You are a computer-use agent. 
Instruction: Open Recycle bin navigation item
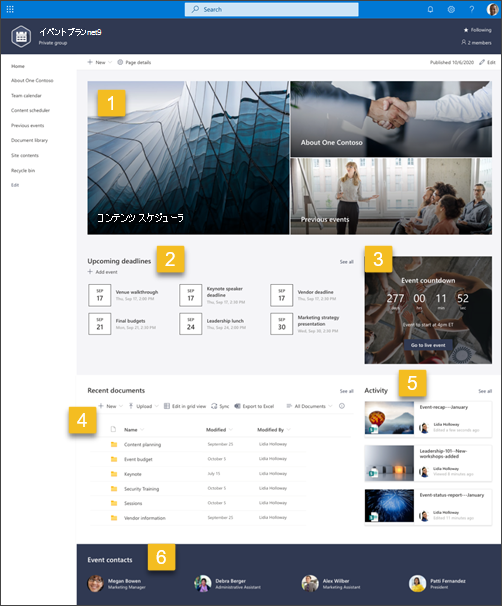(x=23, y=170)
